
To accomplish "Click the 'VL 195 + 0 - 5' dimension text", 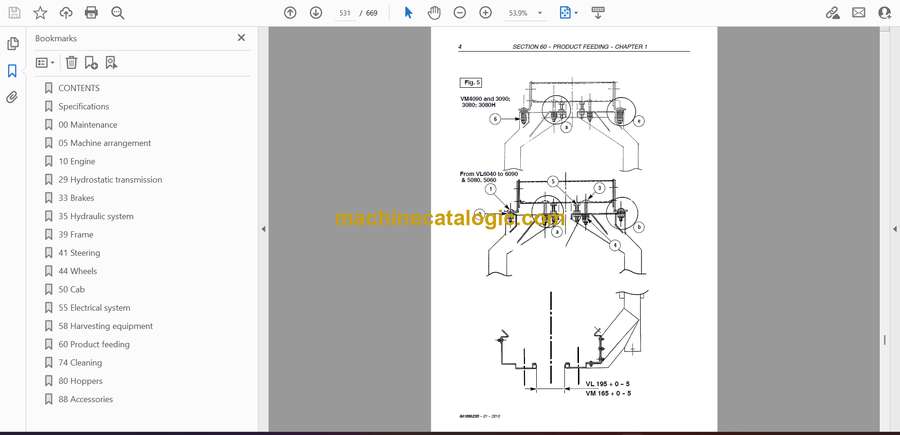I will [x=608, y=383].
